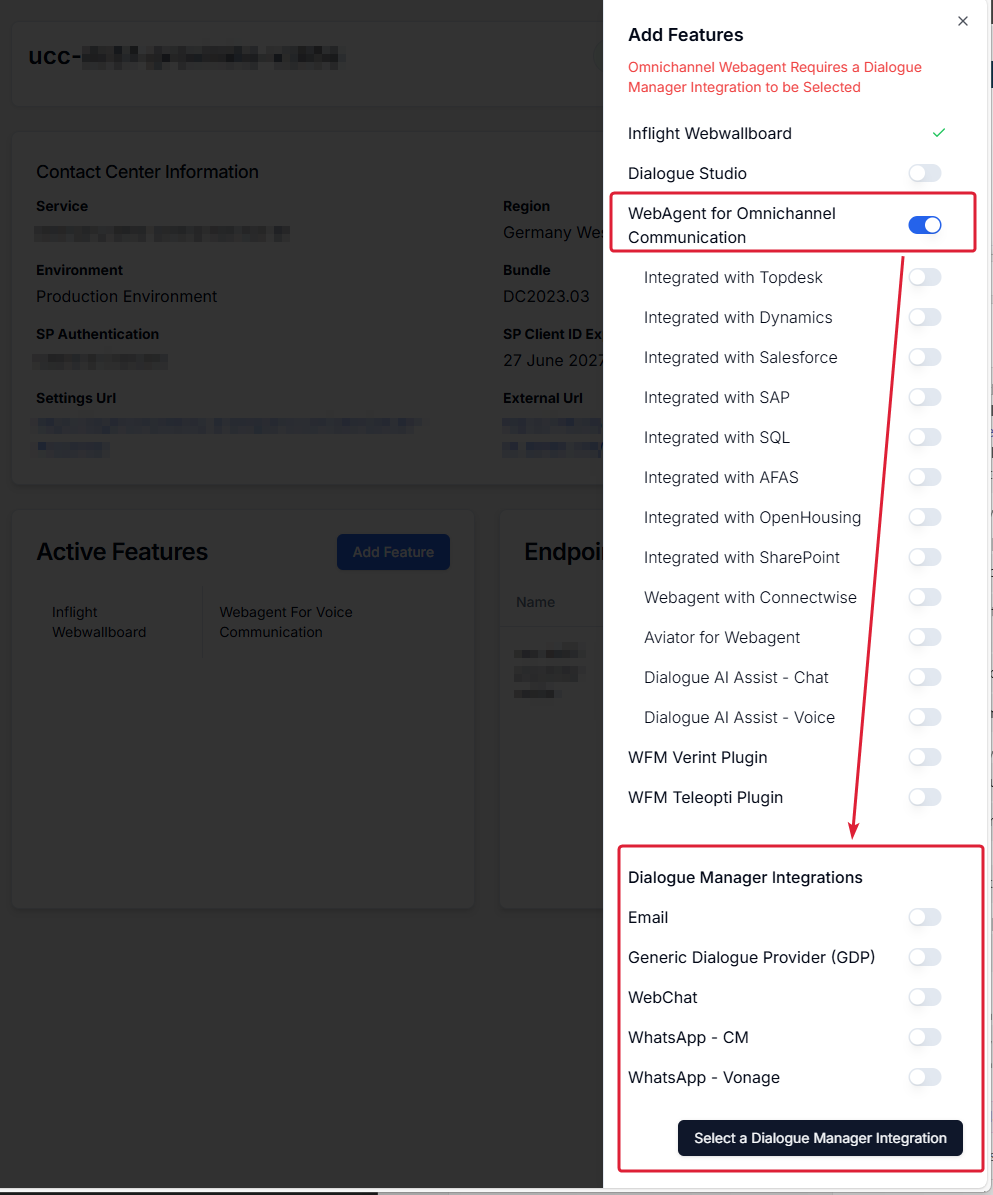Enable WFM Verint Plugin switch

924,758
